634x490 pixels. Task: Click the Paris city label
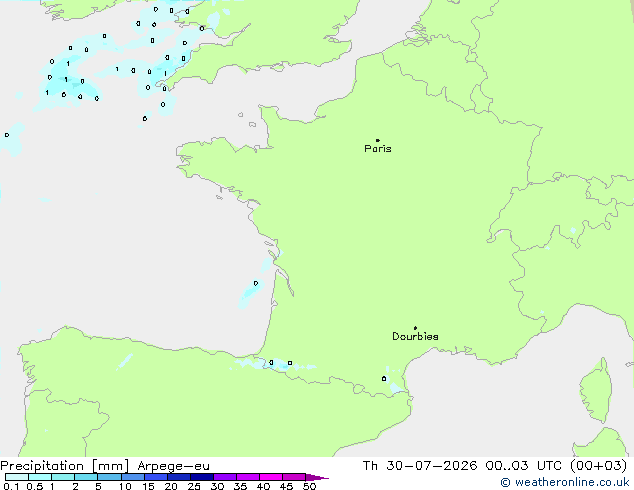(x=378, y=149)
